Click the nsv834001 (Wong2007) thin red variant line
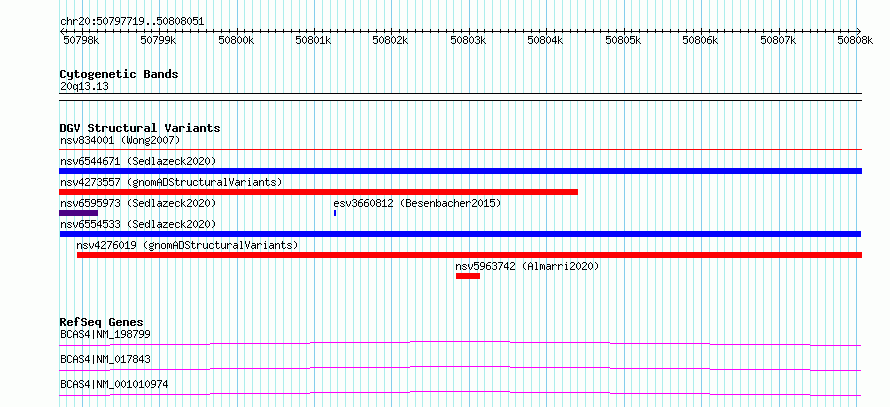 460,149
